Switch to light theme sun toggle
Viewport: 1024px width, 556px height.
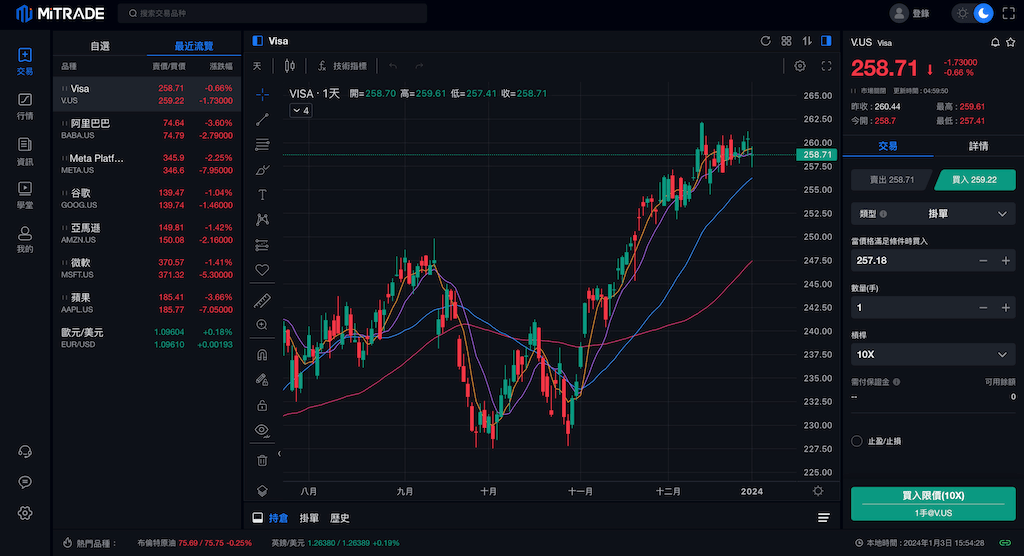click(962, 13)
